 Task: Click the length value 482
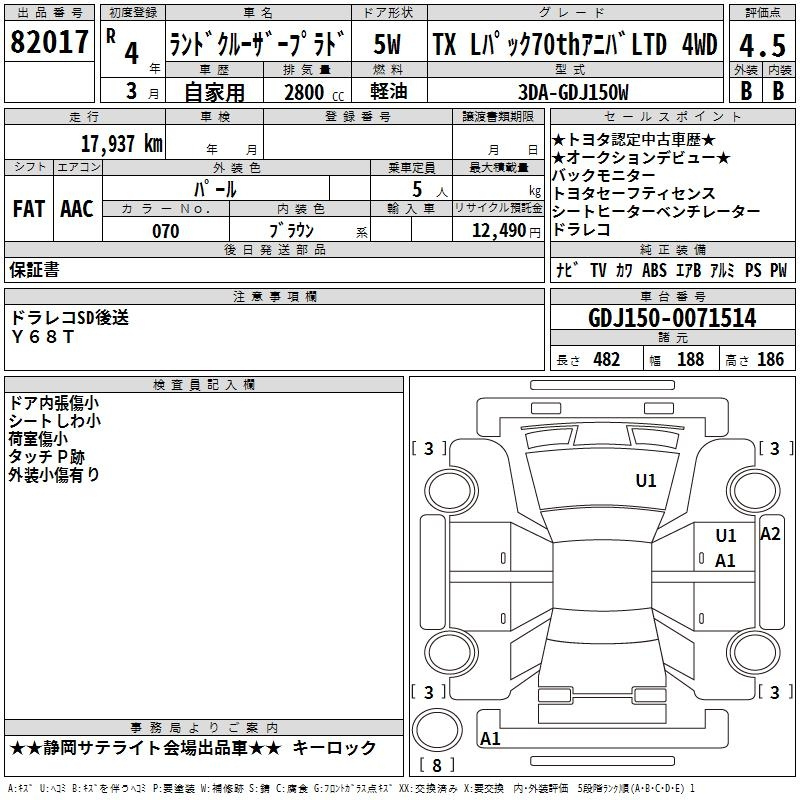607,359
